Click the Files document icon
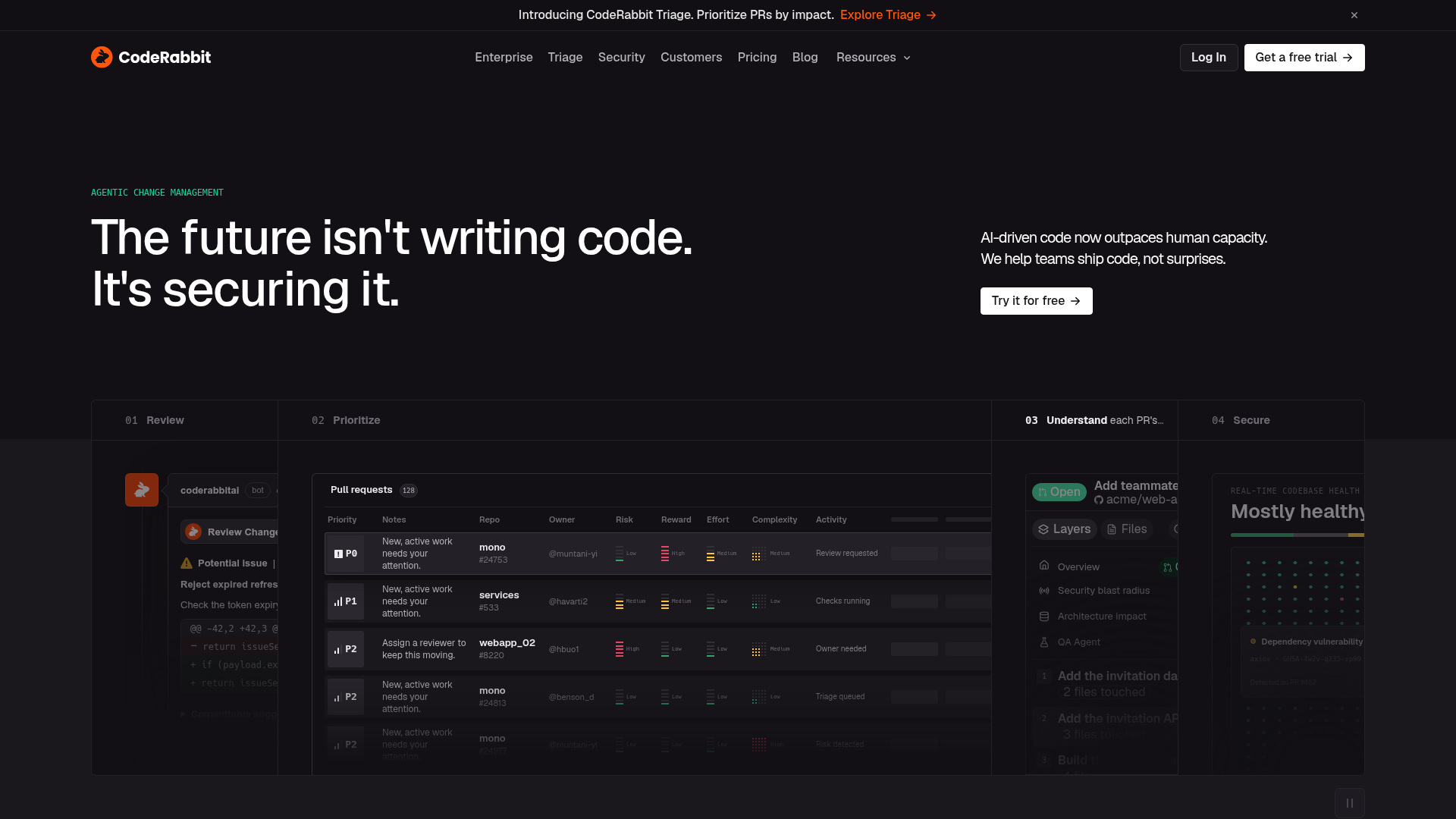Viewport: 1456px width, 819px height. (x=1112, y=529)
